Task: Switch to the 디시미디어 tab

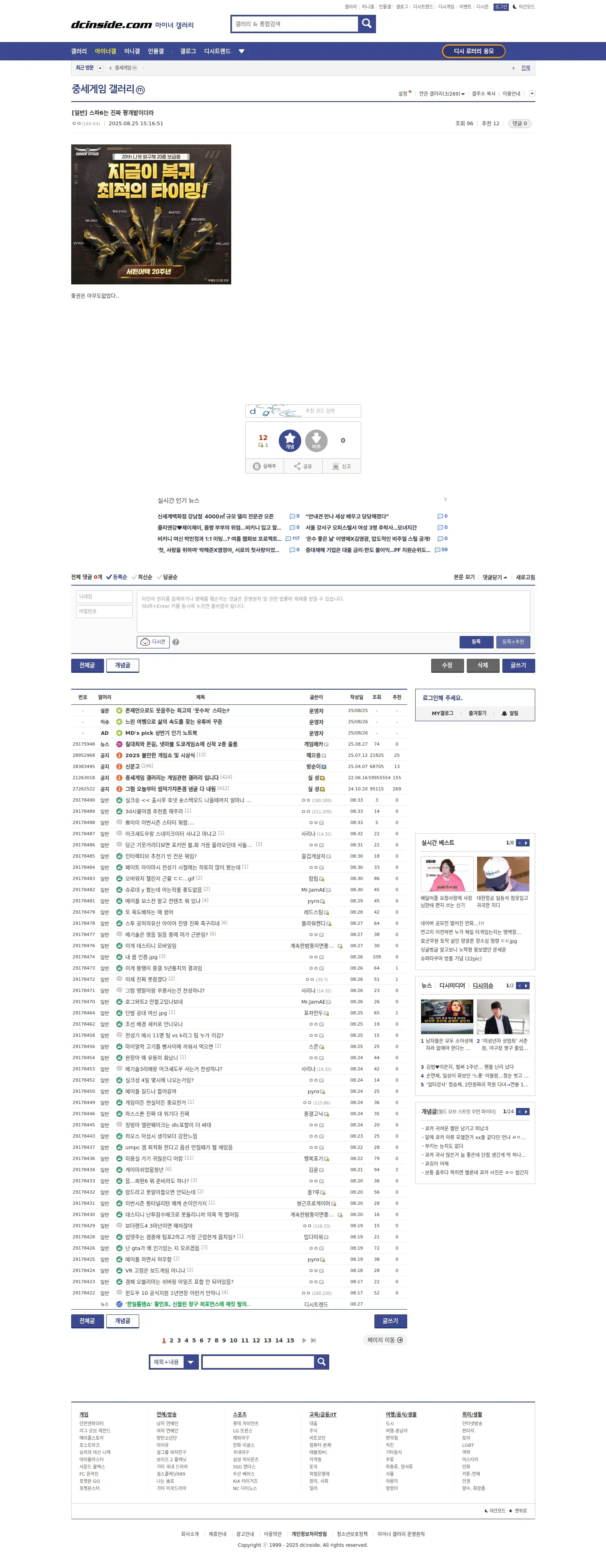Action: coord(452,986)
